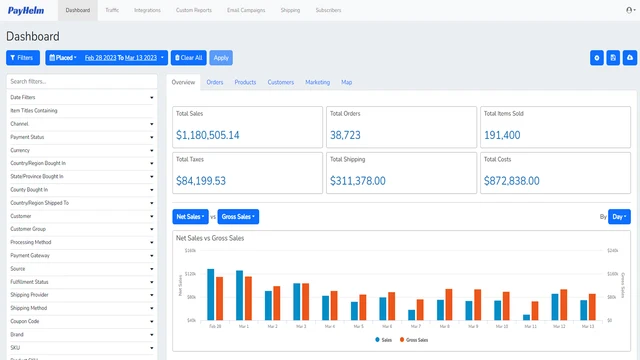Click the Total Orders 38,723 value
Viewport: 640px width, 360px height.
[x=345, y=135]
